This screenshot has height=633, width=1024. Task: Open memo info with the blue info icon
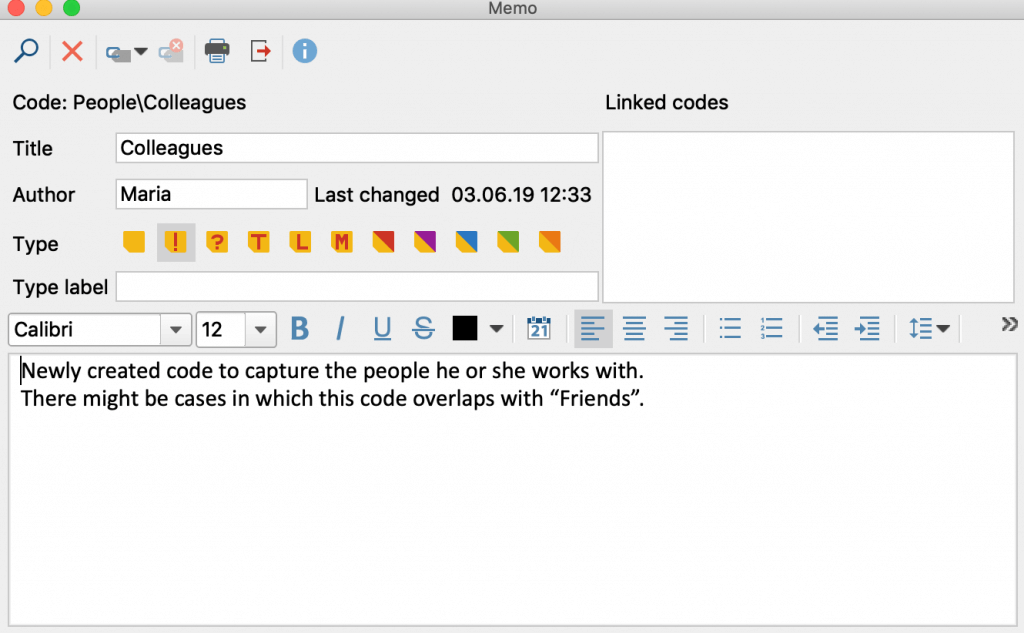305,51
